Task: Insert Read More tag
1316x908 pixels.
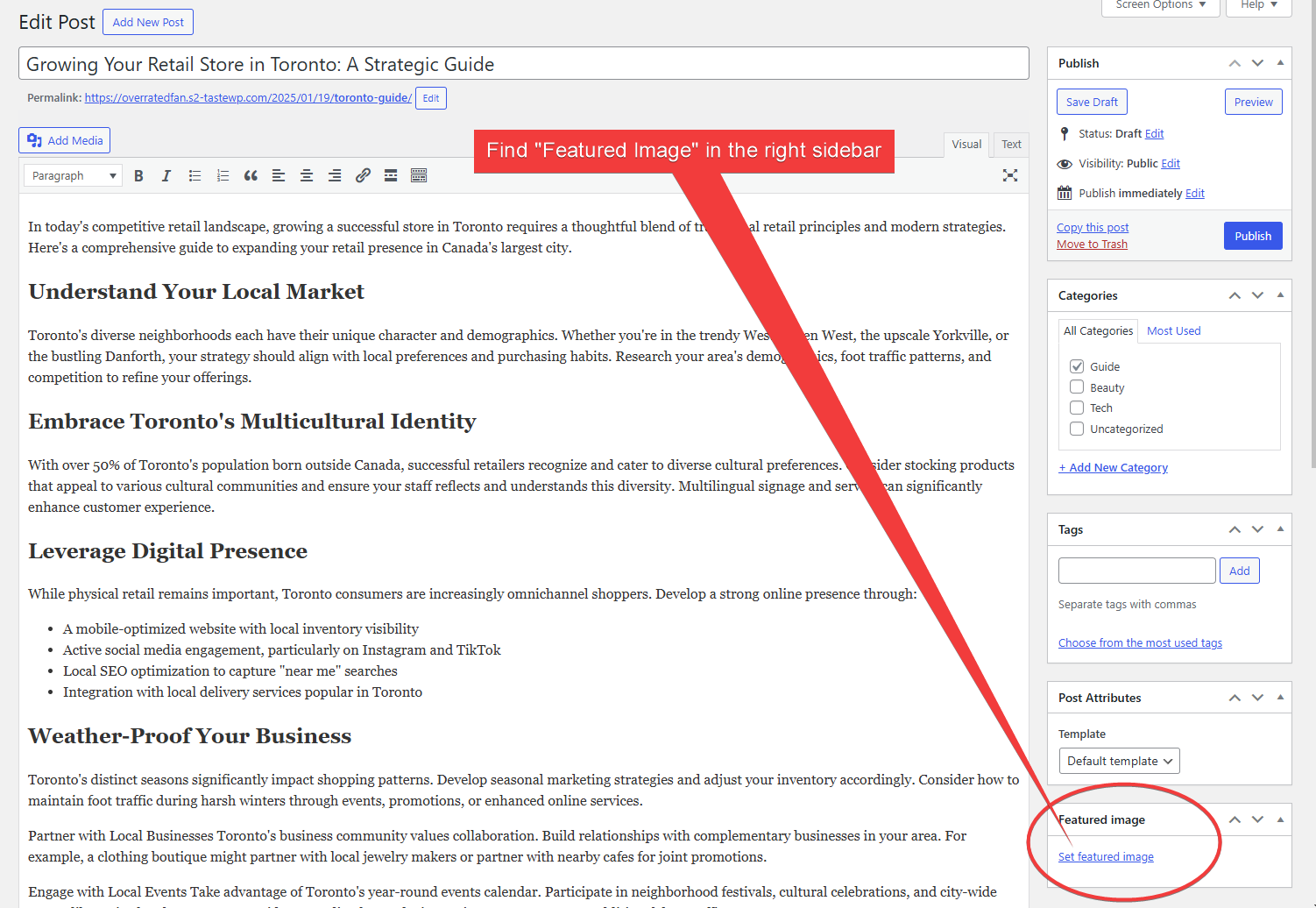Action: tap(391, 176)
